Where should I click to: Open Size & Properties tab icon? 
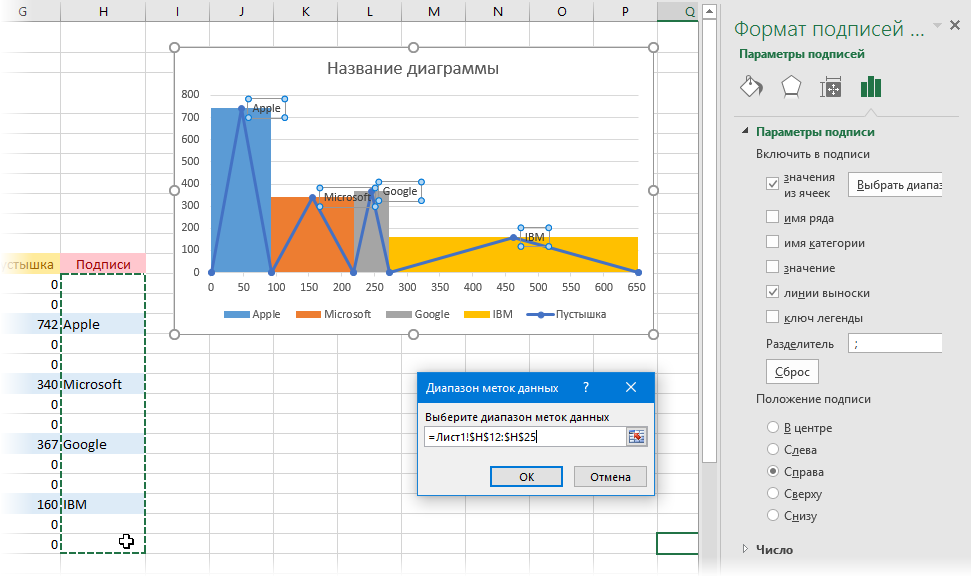pos(830,87)
